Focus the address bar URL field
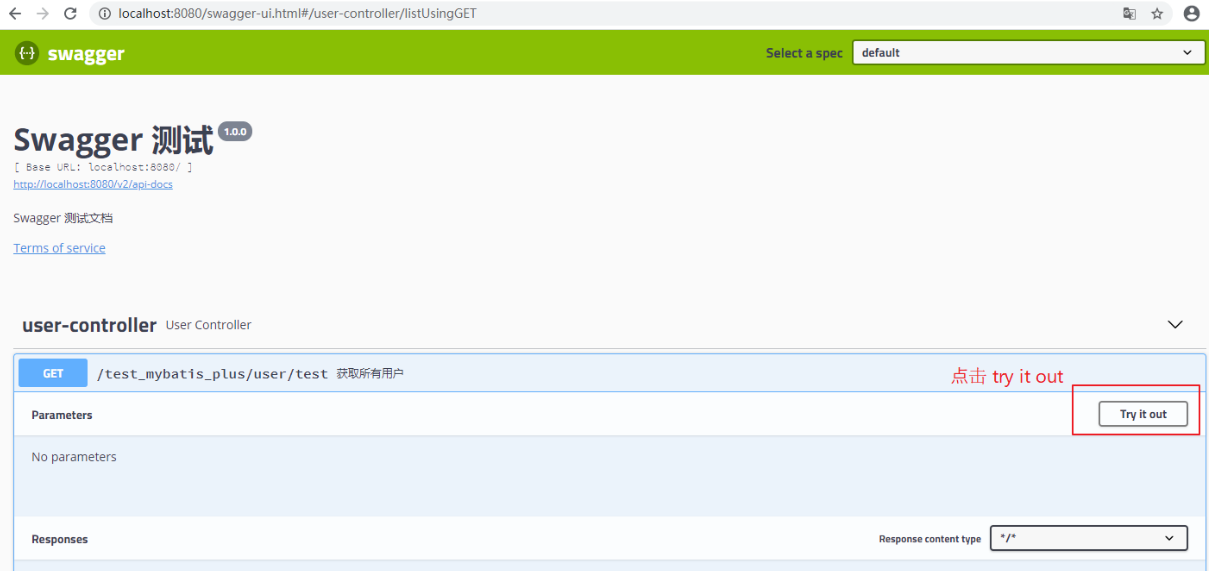Viewport: 1209px width, 571px height. pos(600,14)
